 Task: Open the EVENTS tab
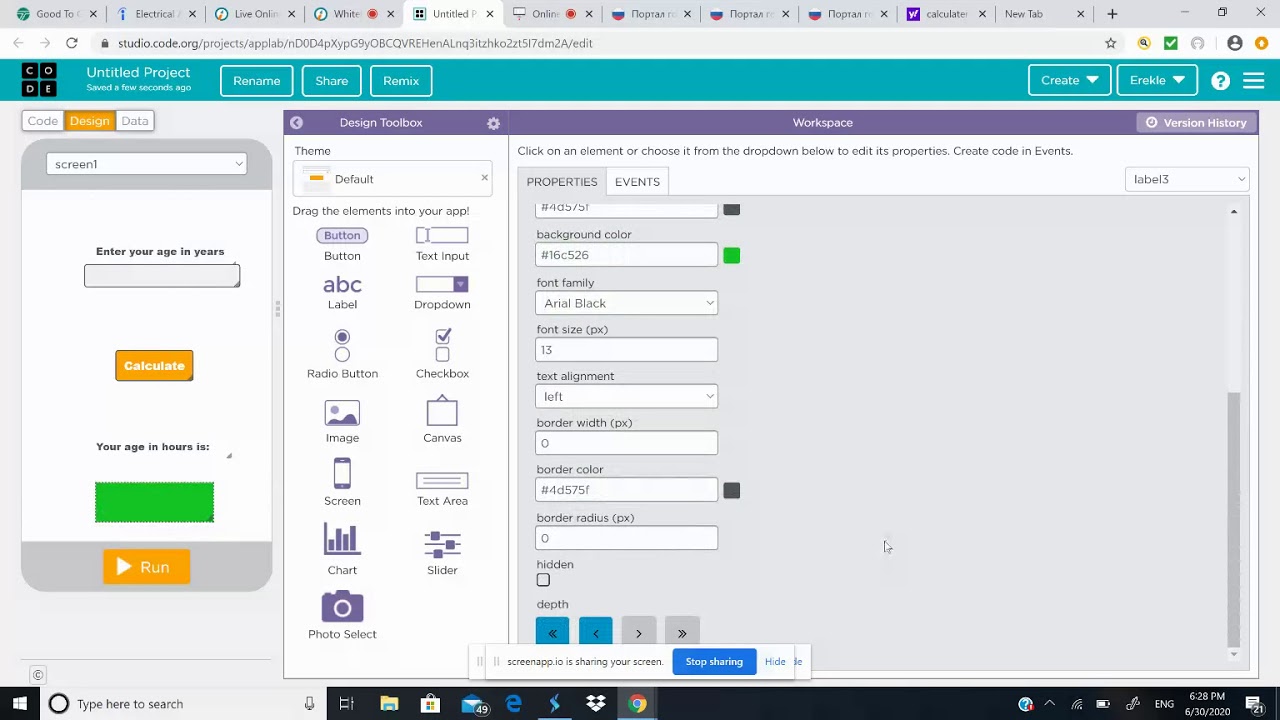pyautogui.click(x=637, y=182)
